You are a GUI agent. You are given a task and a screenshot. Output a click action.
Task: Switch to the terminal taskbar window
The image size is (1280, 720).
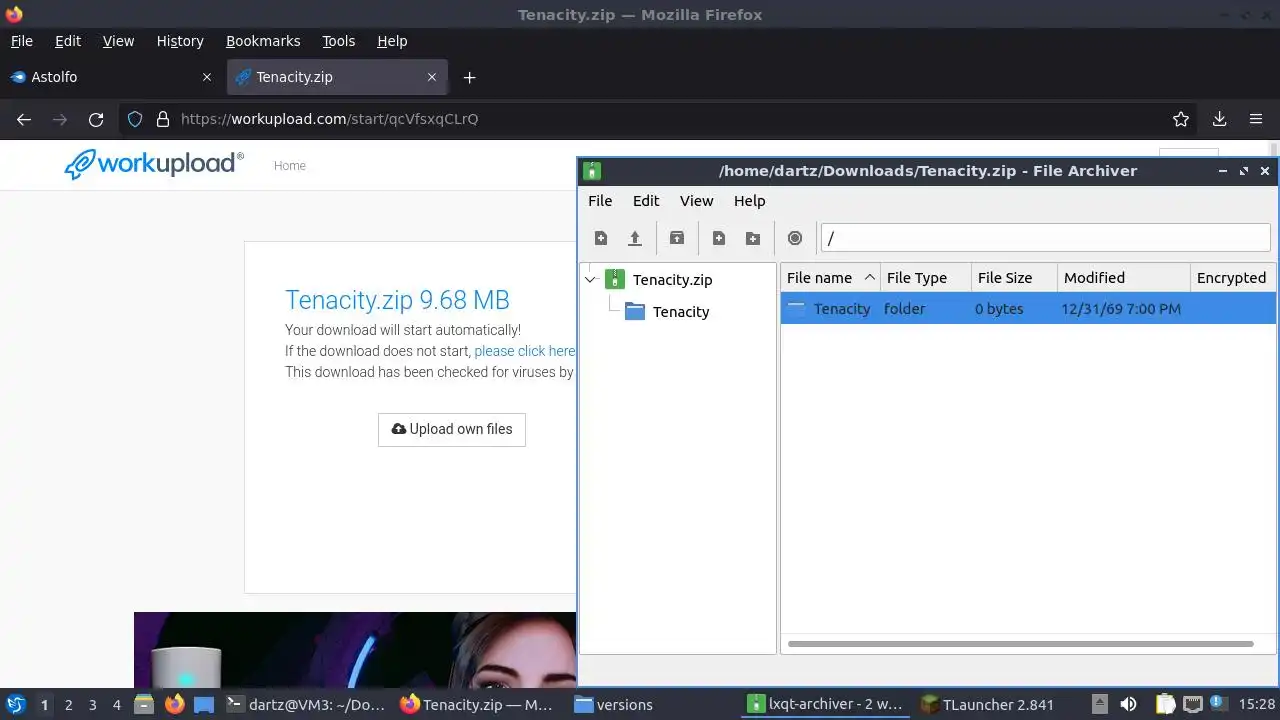pos(306,704)
